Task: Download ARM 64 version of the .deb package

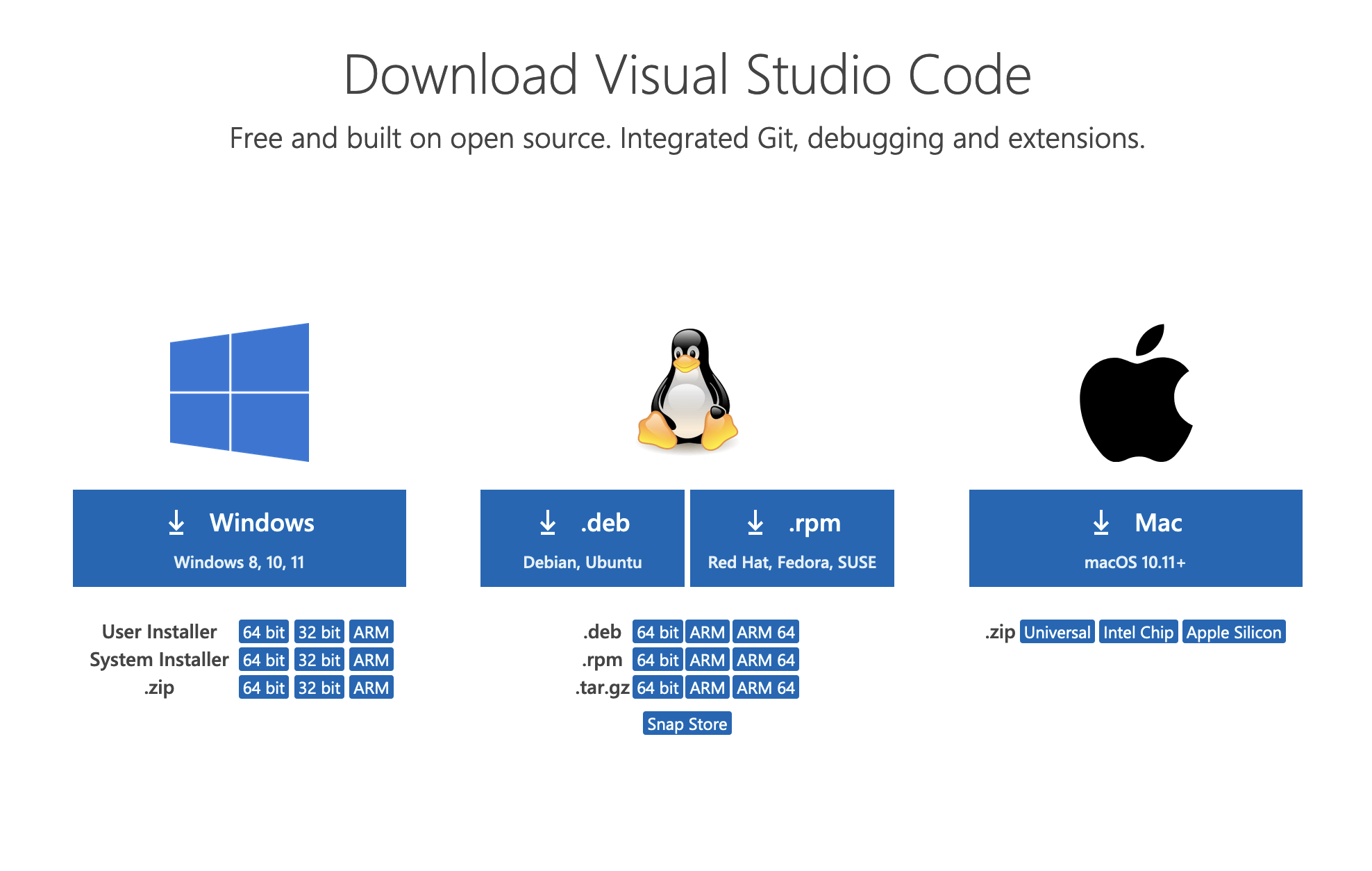Action: click(x=766, y=631)
